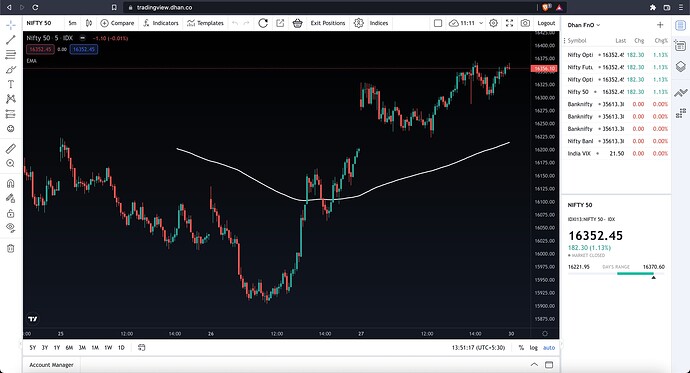
Task: Open the time axis settings gear
Action: click(x=545, y=333)
